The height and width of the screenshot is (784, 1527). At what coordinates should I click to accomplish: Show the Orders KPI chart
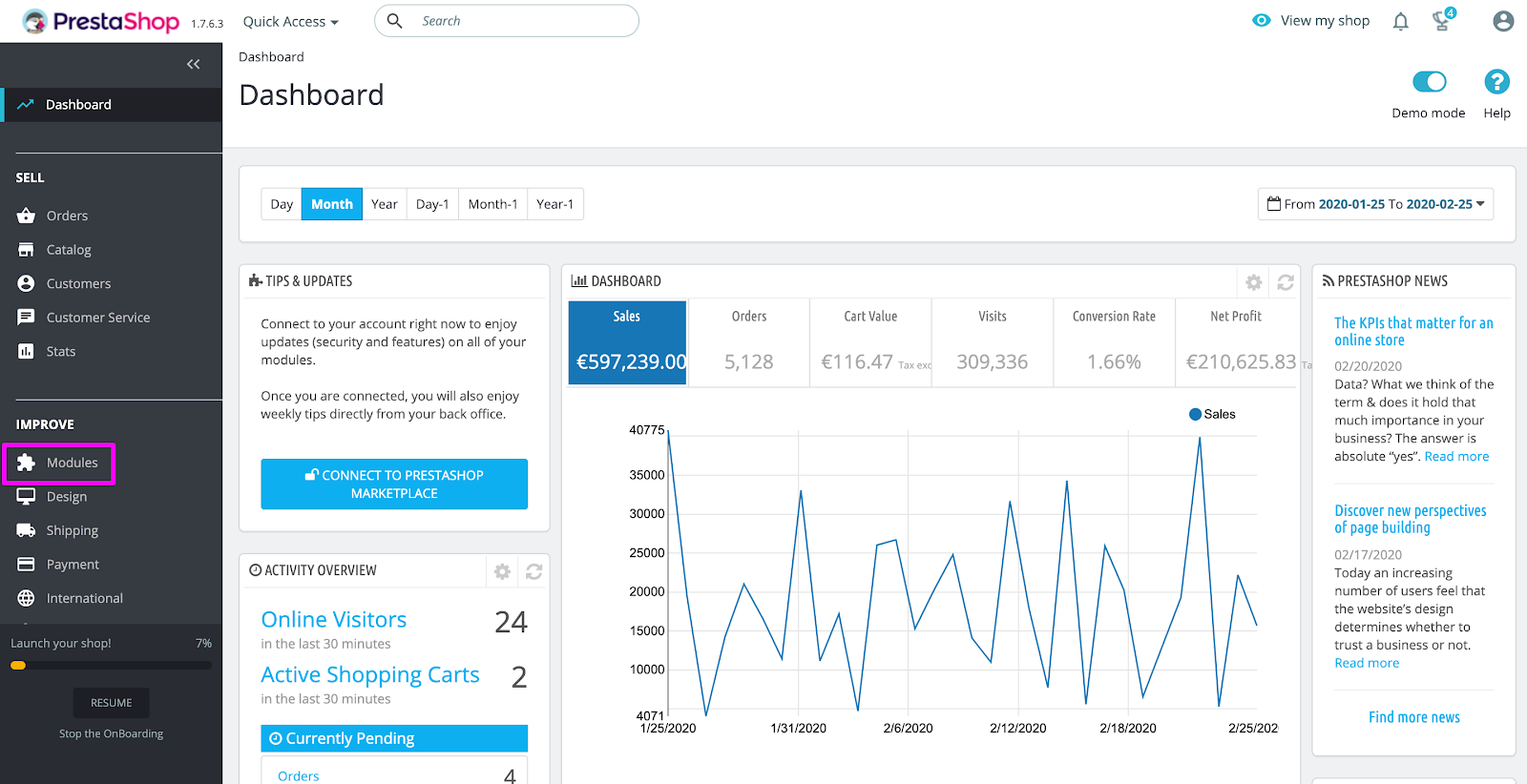pos(749,343)
